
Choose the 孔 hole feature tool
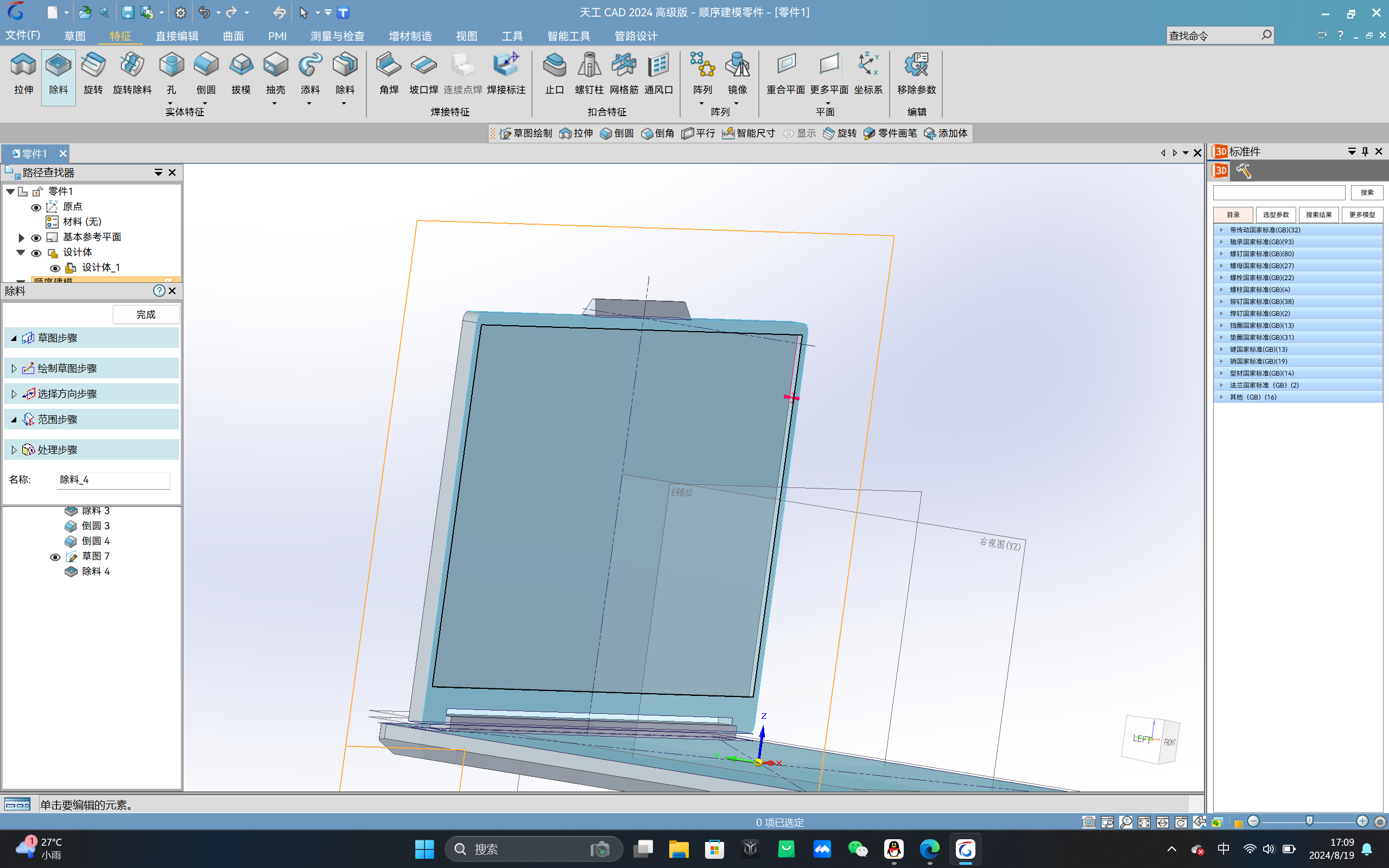(171, 73)
